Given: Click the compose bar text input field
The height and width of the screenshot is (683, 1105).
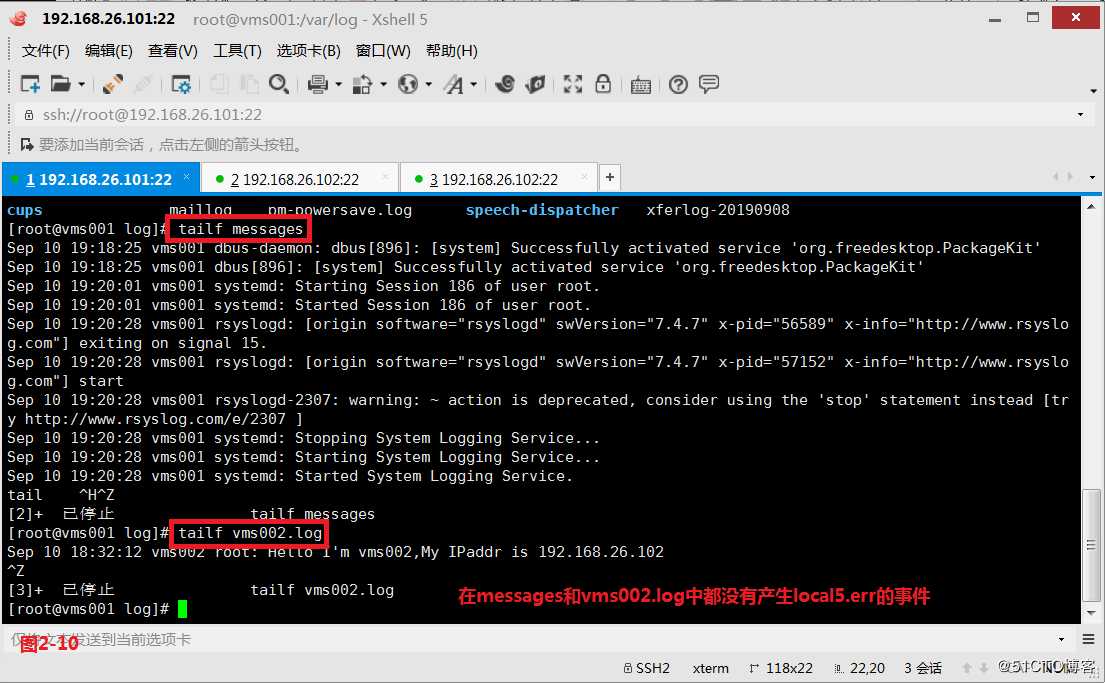Looking at the screenshot, I should (x=529, y=639).
